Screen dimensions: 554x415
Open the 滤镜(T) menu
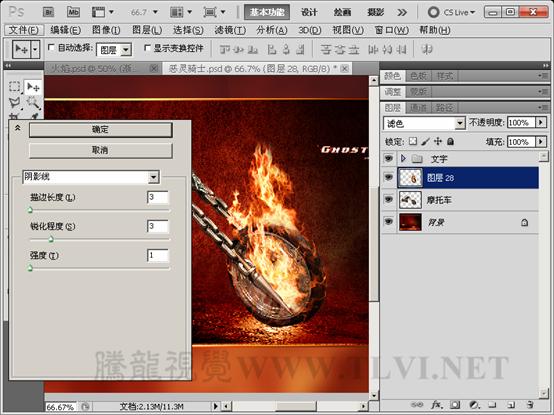(230, 30)
